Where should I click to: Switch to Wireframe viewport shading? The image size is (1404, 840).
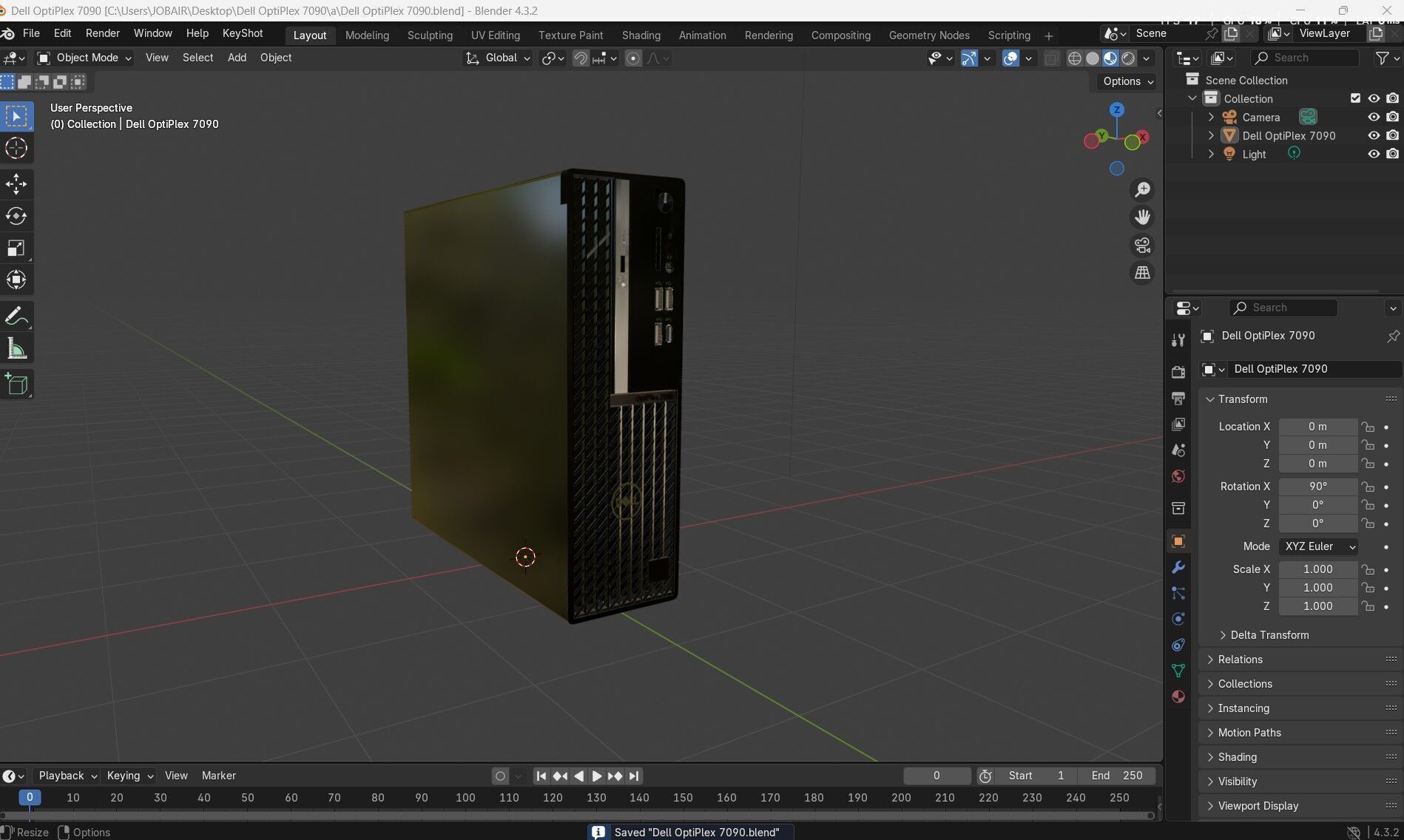click(1075, 58)
